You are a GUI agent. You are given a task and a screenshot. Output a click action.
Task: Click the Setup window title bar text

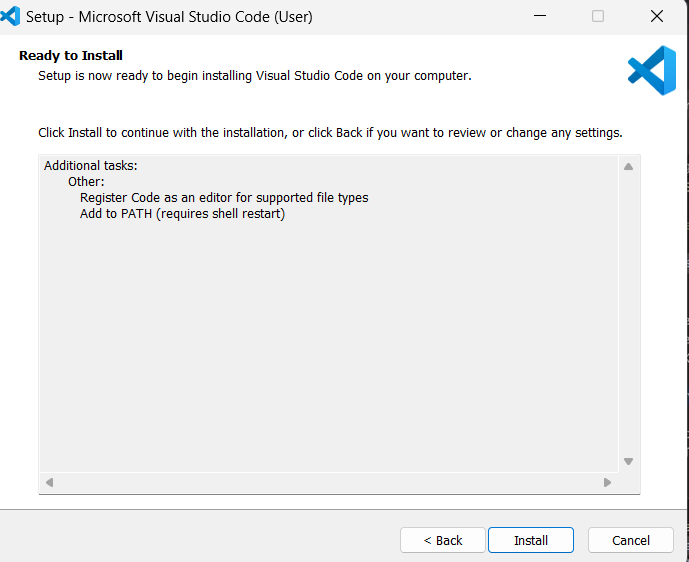click(x=169, y=17)
